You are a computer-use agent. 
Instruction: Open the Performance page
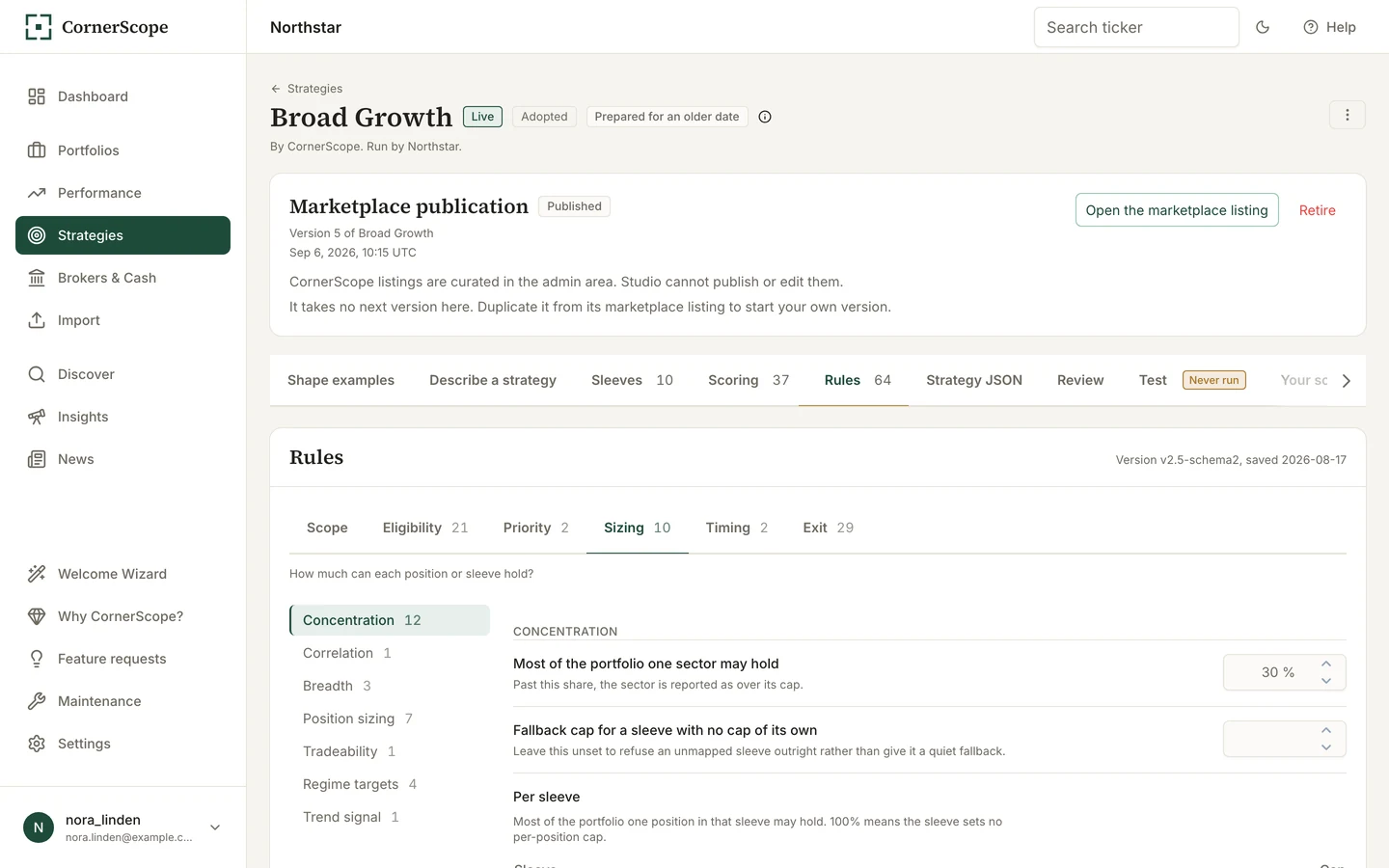click(x=123, y=193)
